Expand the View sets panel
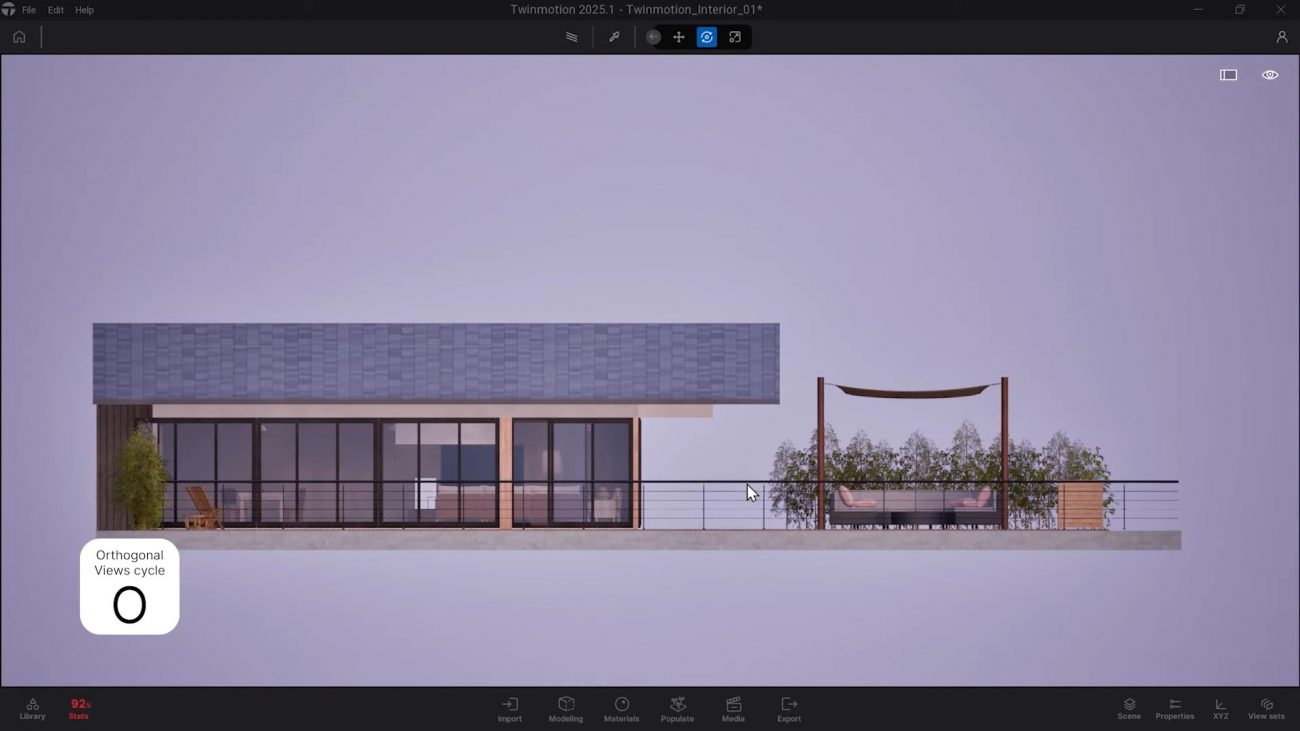Screen dimensions: 1300x731 click(1266, 709)
